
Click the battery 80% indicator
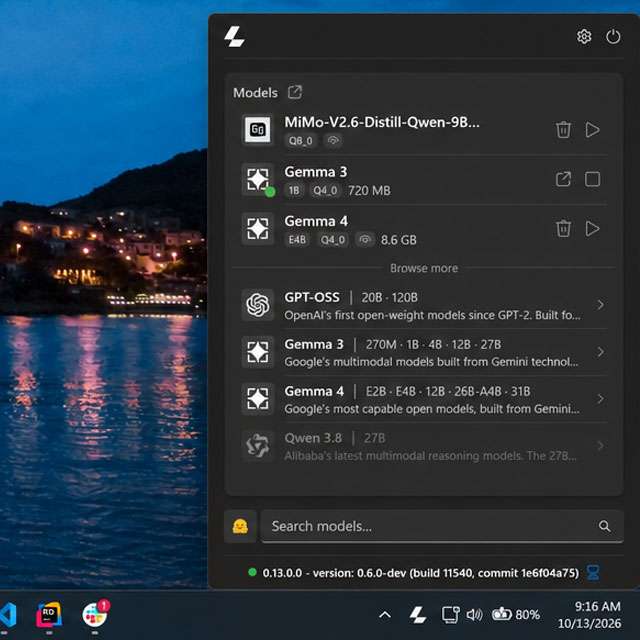click(516, 614)
